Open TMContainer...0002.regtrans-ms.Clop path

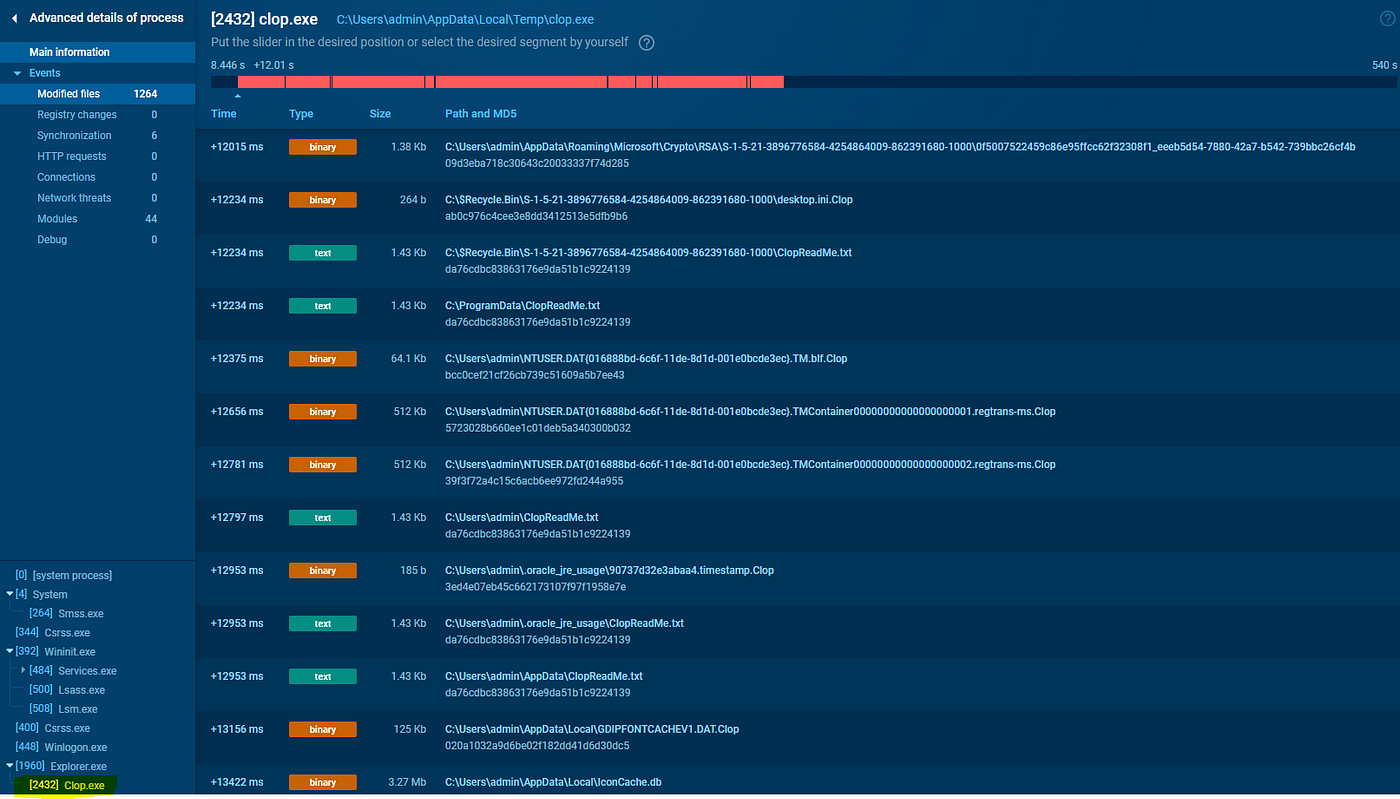[750, 464]
